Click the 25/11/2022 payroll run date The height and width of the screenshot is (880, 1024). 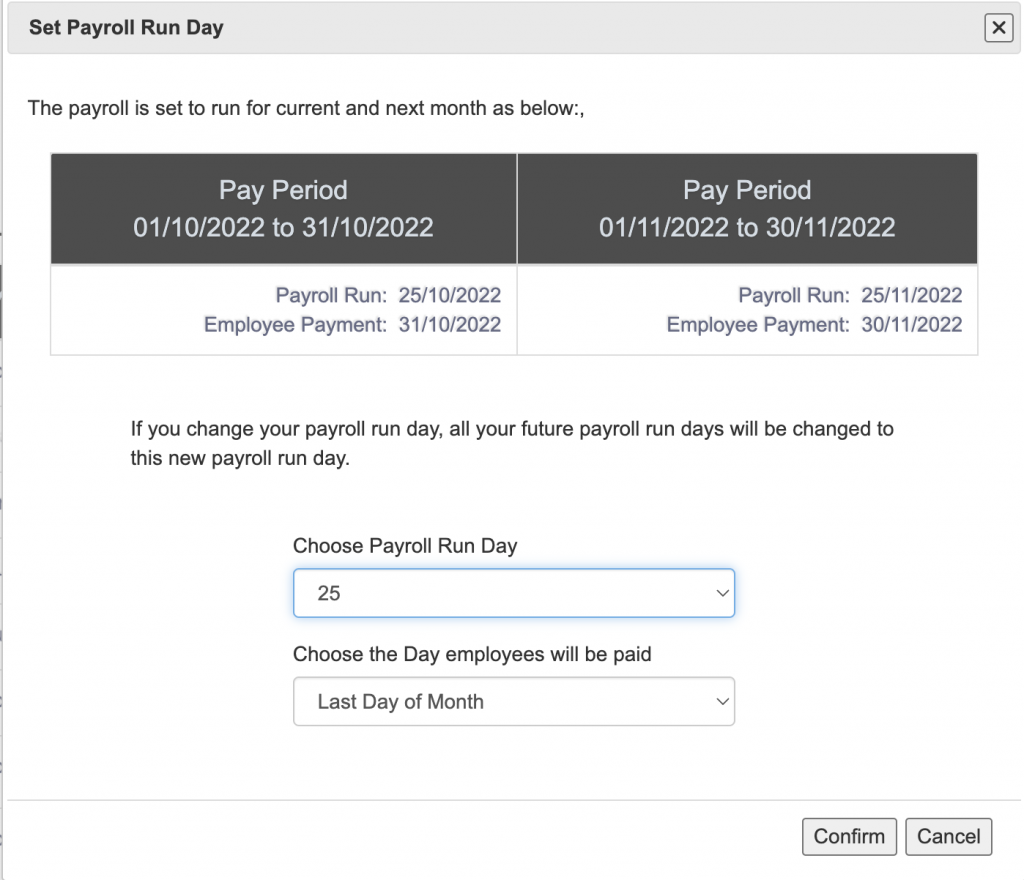(x=910, y=295)
